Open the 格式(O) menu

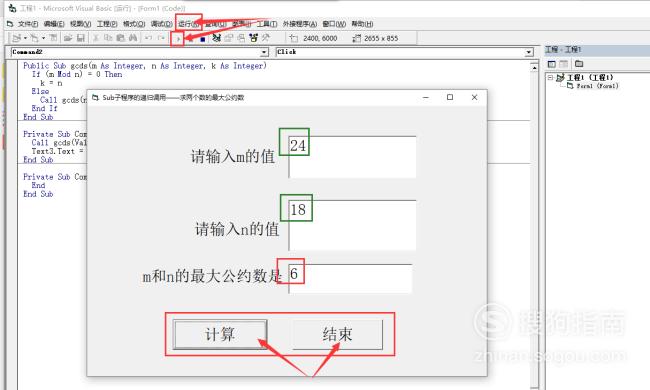point(134,24)
